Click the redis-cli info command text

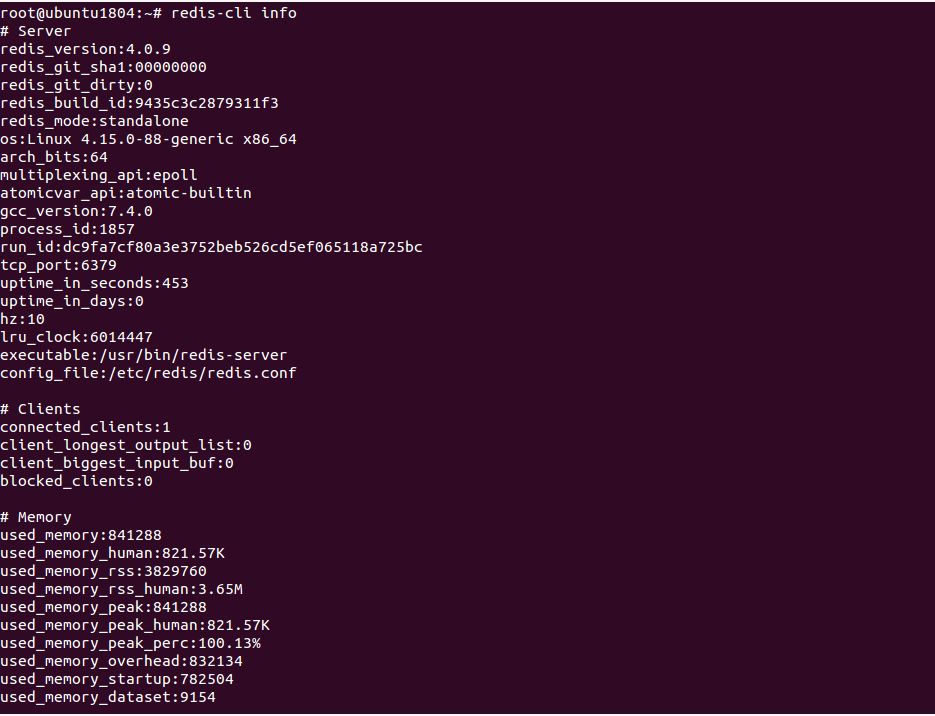click(x=234, y=13)
